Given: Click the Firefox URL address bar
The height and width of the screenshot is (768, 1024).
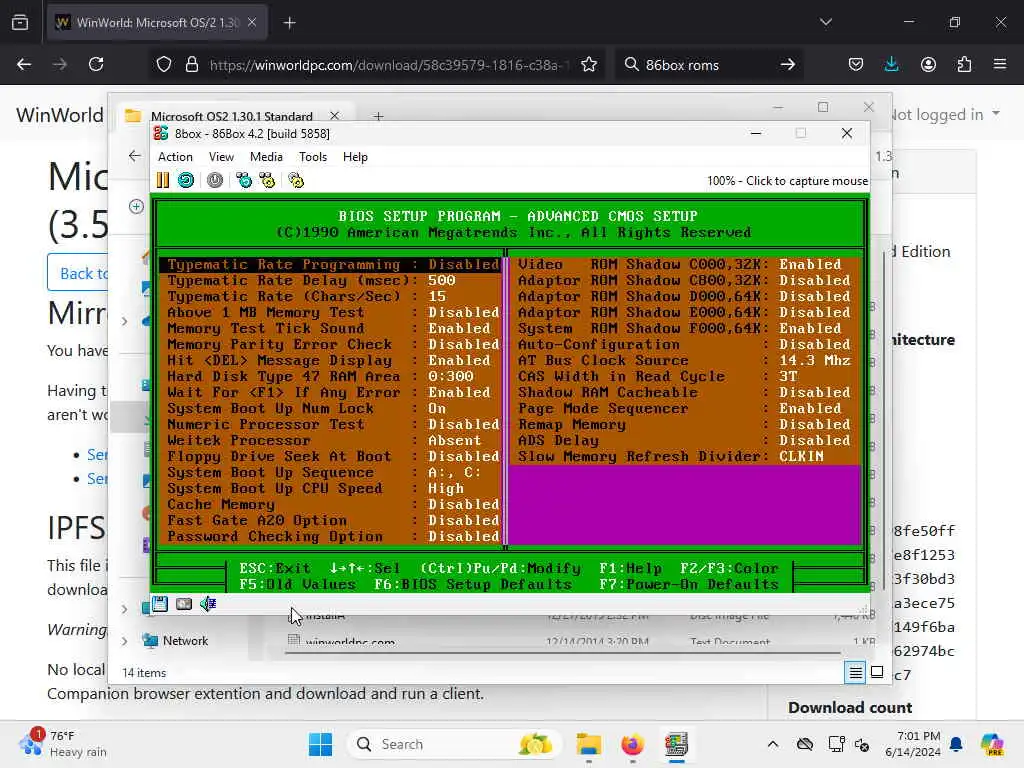Looking at the screenshot, I should (389, 65).
